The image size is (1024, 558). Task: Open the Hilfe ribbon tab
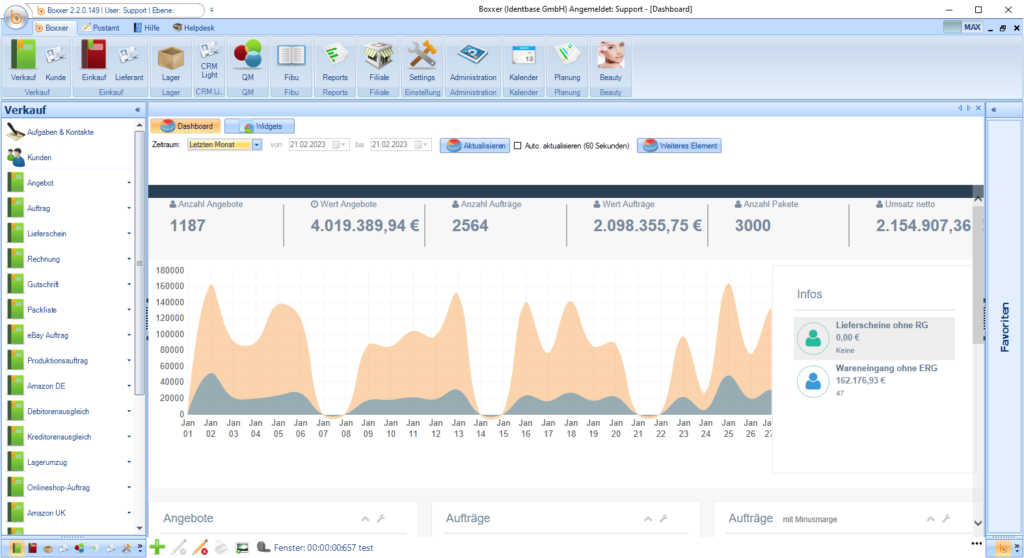click(147, 28)
